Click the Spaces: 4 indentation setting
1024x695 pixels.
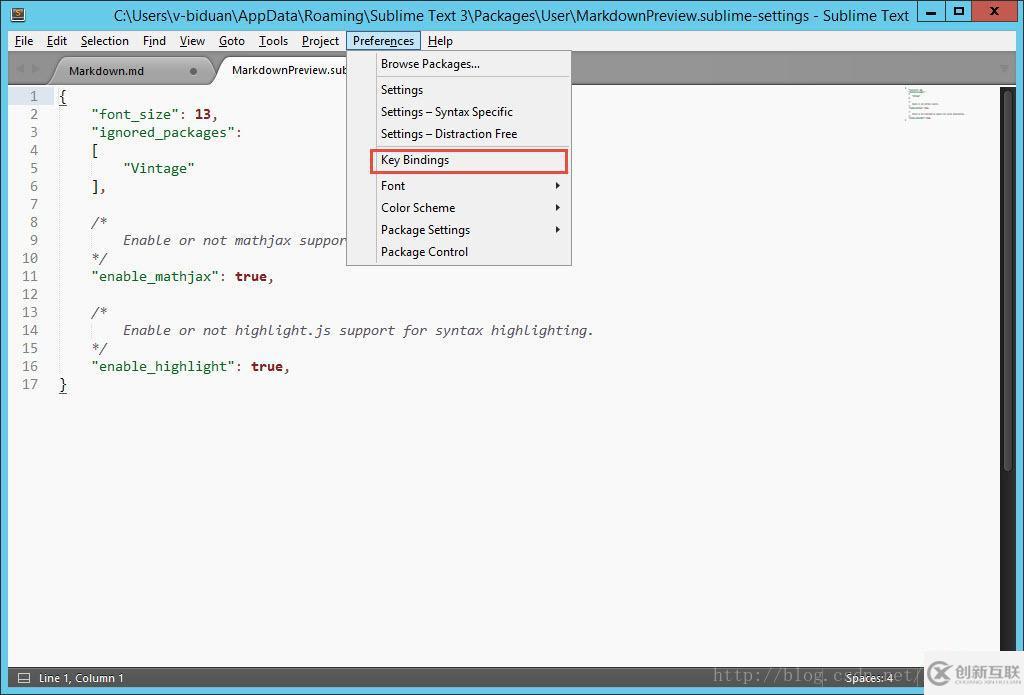pyautogui.click(x=869, y=678)
